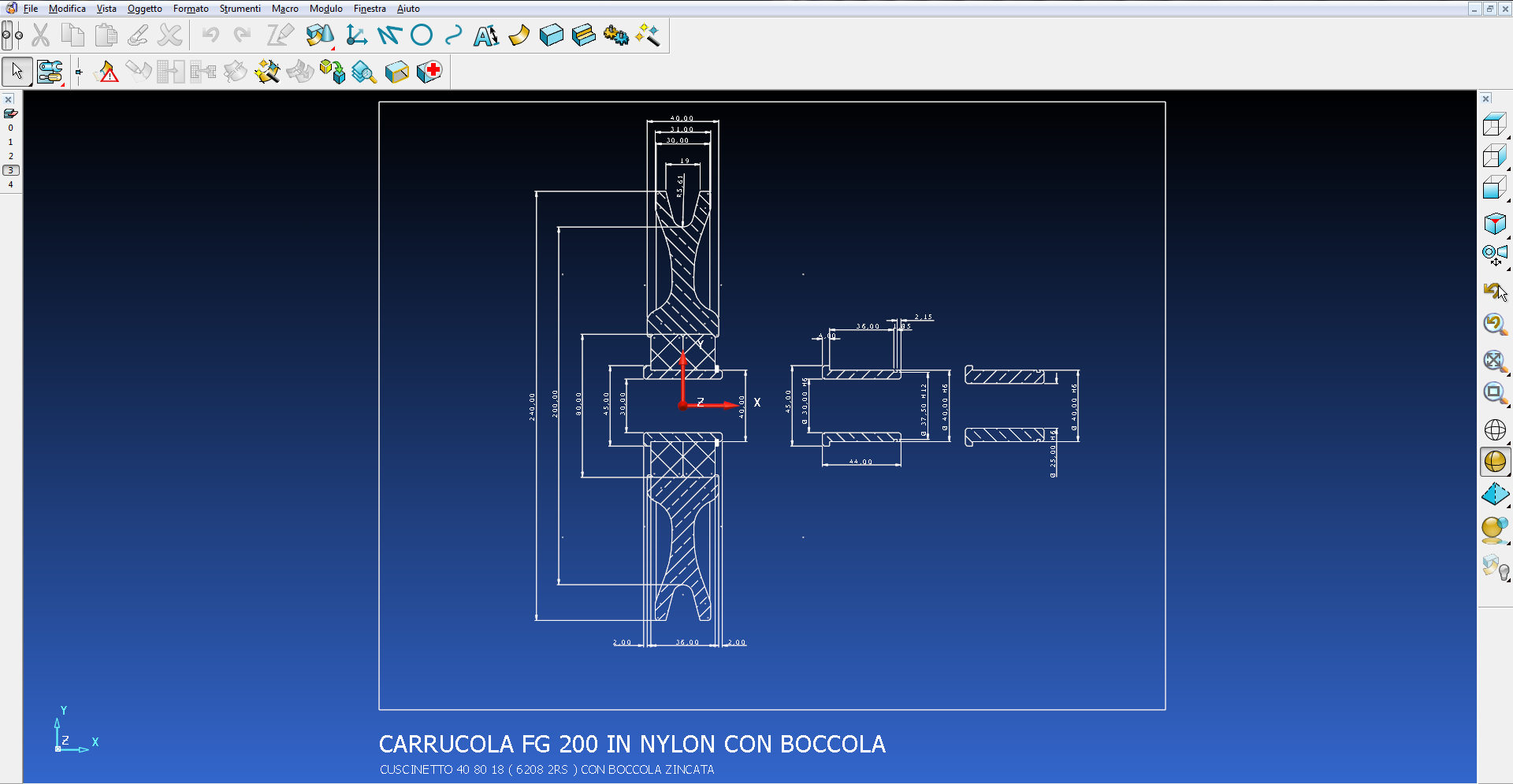Image resolution: width=1513 pixels, height=784 pixels.
Task: Click the delete X icon beside eraser
Action: (170, 35)
